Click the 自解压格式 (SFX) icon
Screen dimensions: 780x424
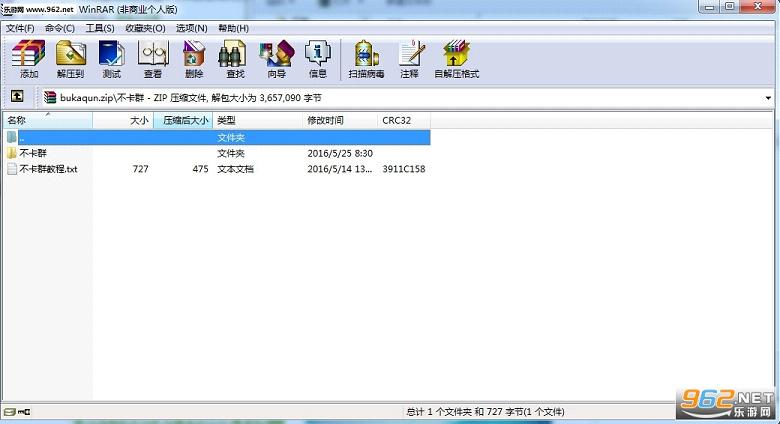(456, 59)
